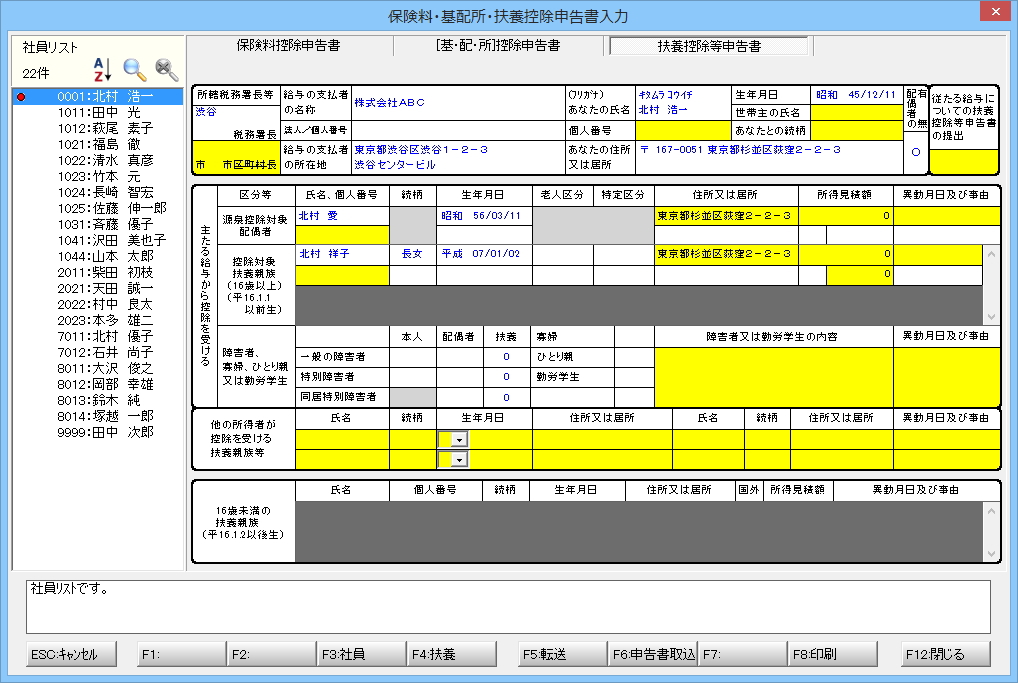Click dependent name cell 北村 祥子
1018x683 pixels.
tap(342, 254)
